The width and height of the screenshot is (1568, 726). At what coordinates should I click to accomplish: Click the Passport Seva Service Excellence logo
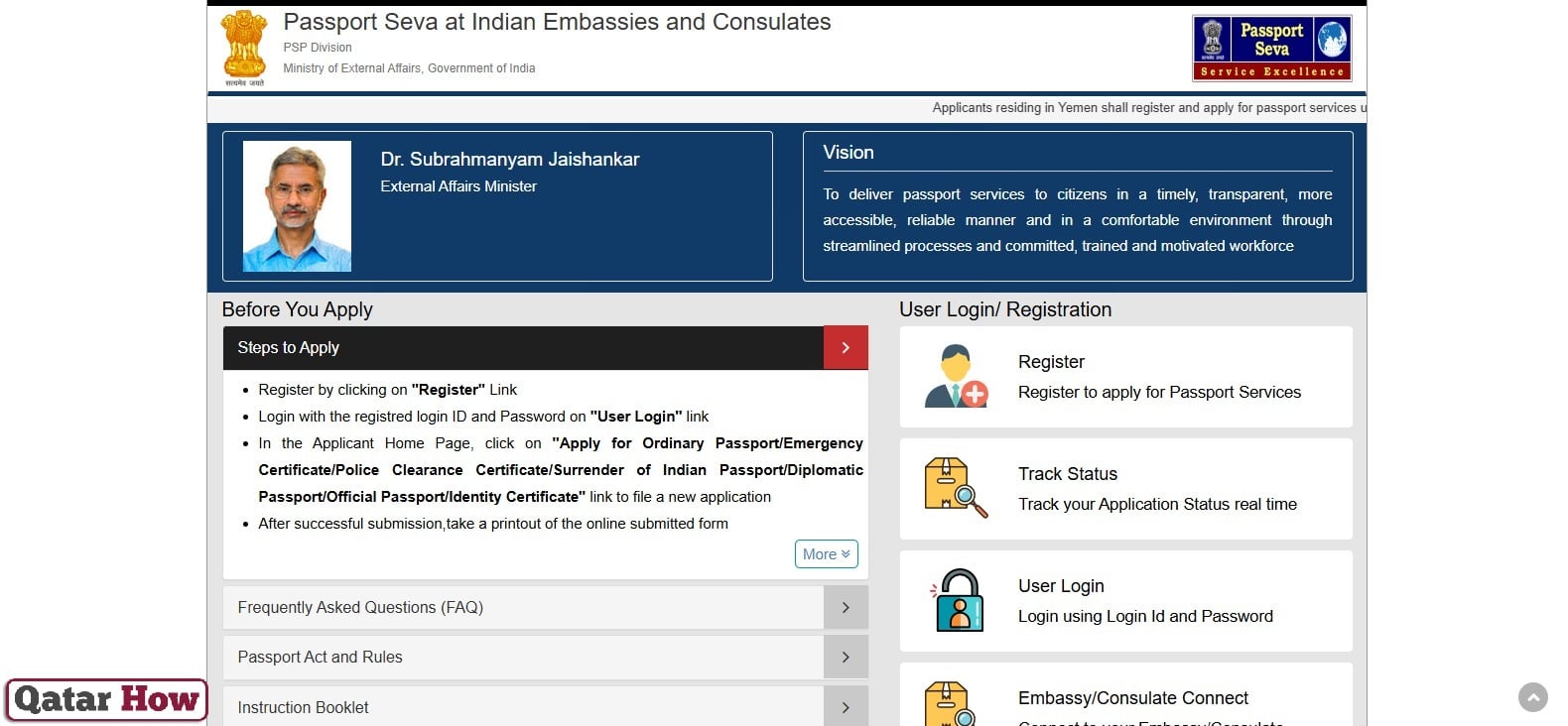(1272, 48)
